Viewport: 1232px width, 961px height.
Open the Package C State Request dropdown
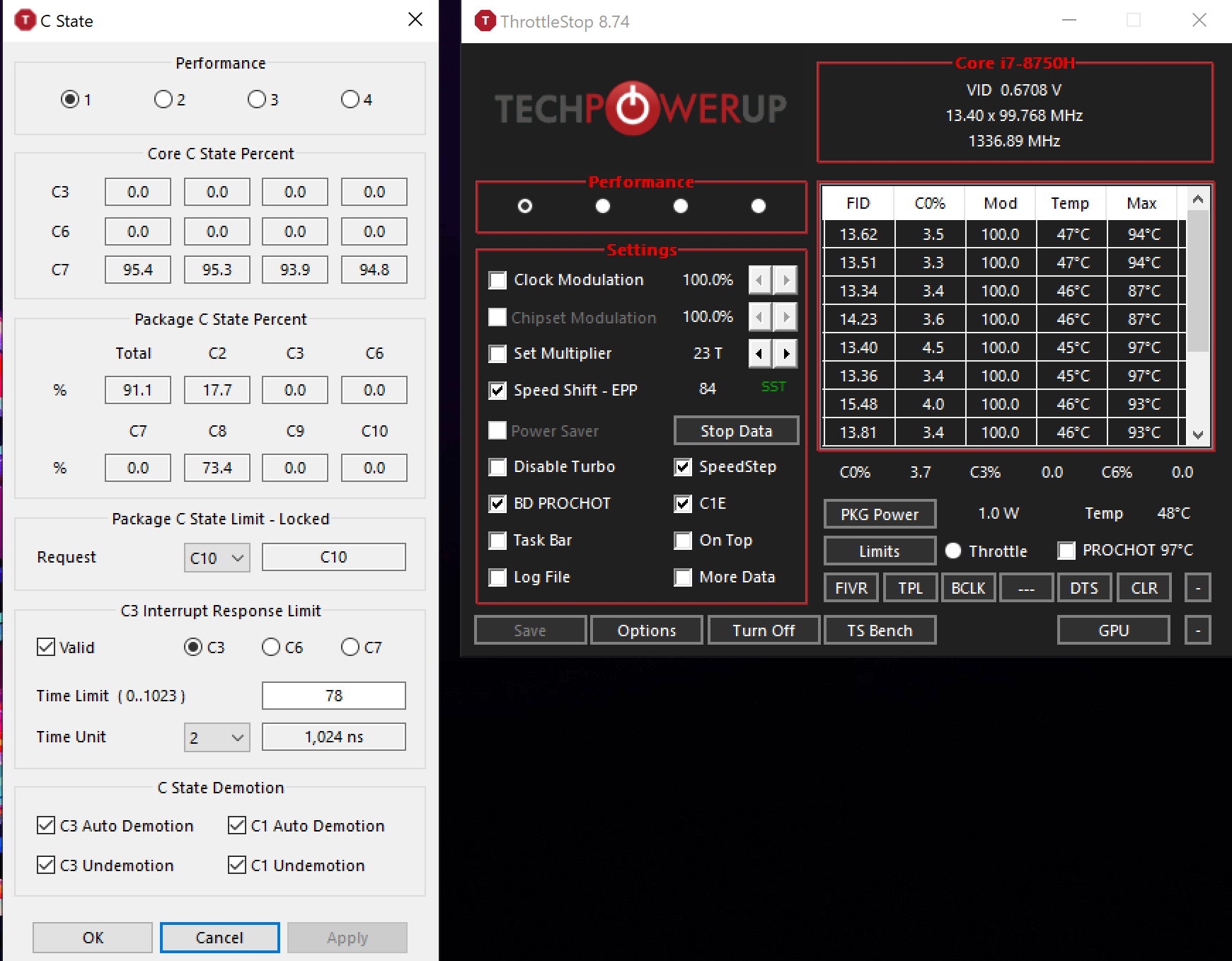(x=217, y=558)
